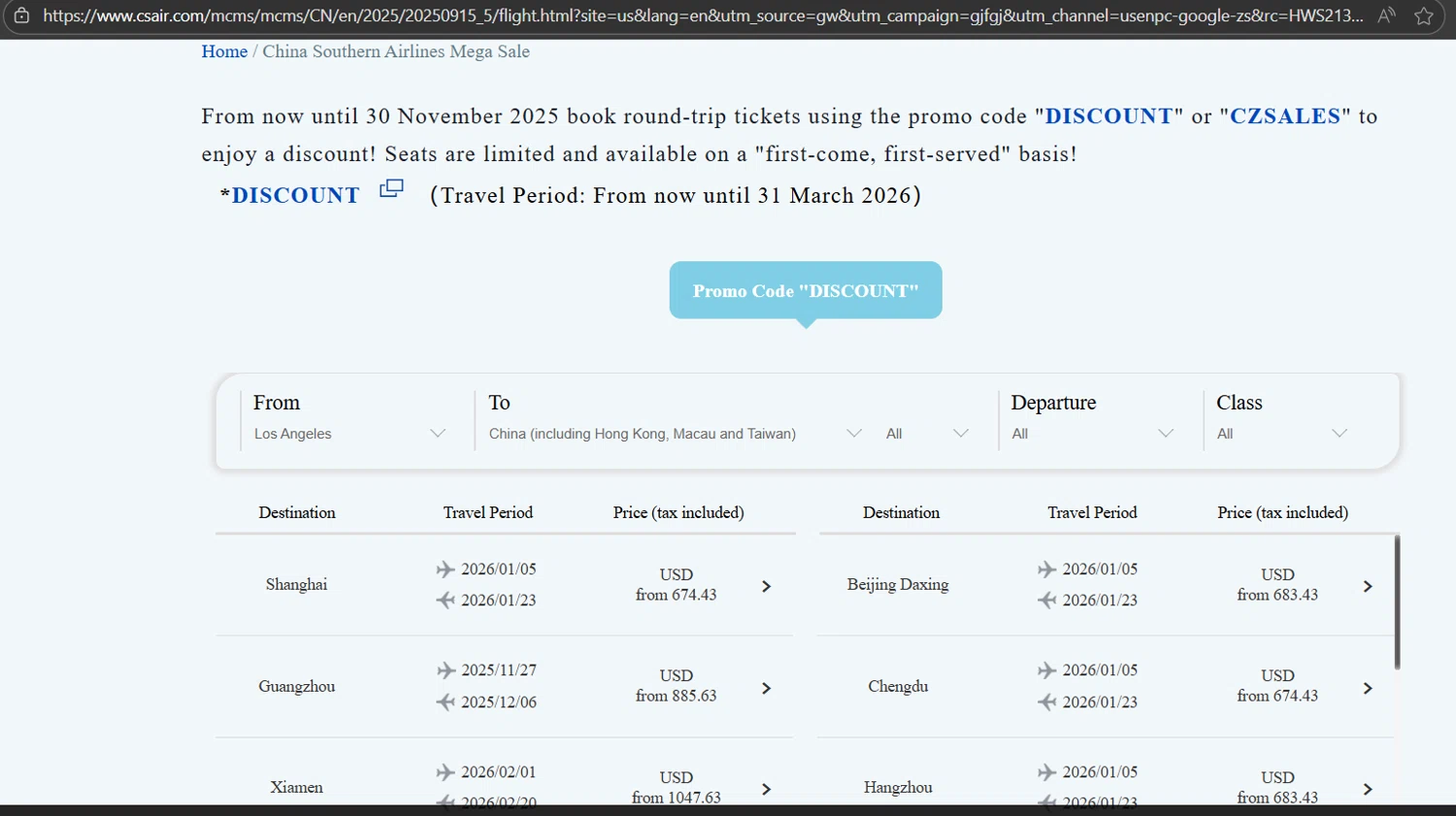Click the 2025/11/27 departure date for Guangzhou

pos(499,670)
